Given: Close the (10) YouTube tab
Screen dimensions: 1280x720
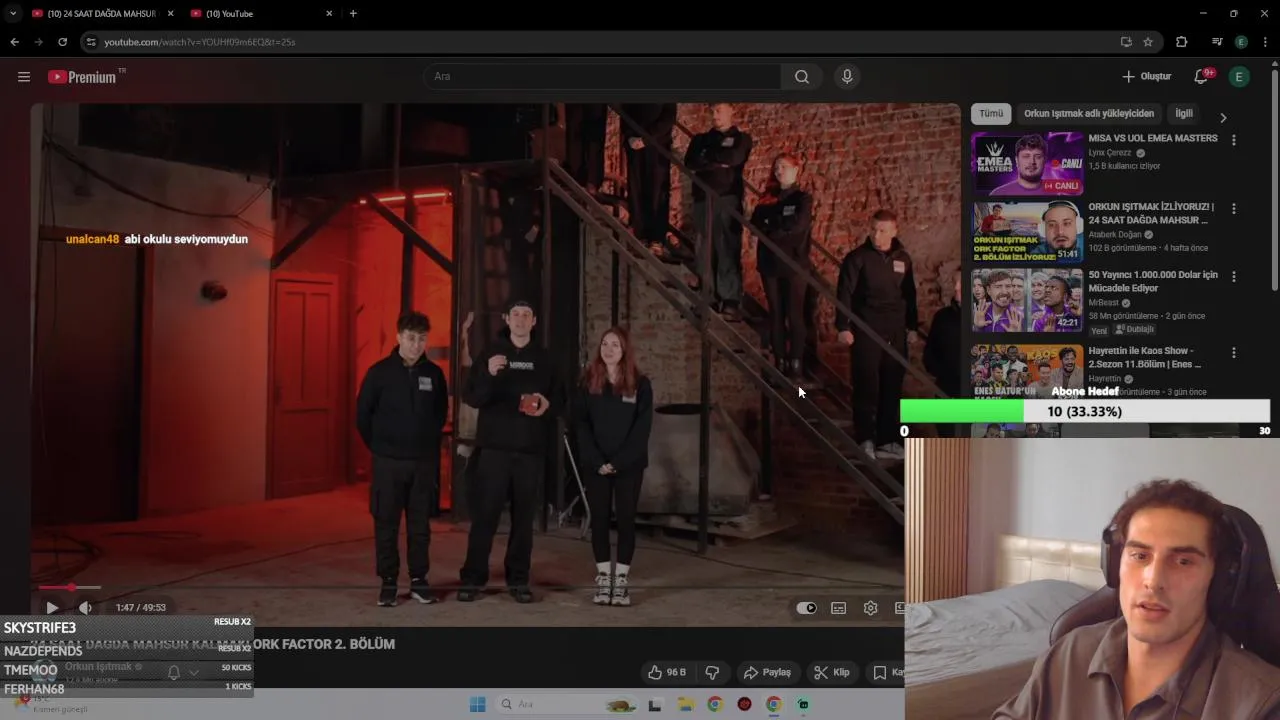Looking at the screenshot, I should tap(329, 14).
